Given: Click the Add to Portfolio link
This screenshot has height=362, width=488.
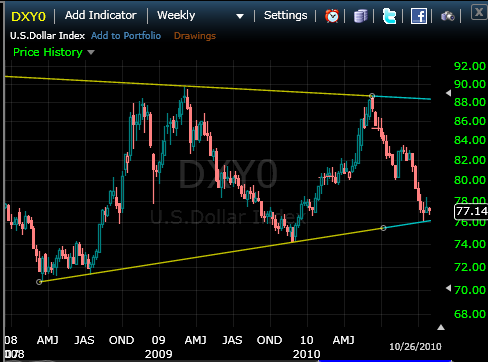Looking at the screenshot, I should 126,36.
